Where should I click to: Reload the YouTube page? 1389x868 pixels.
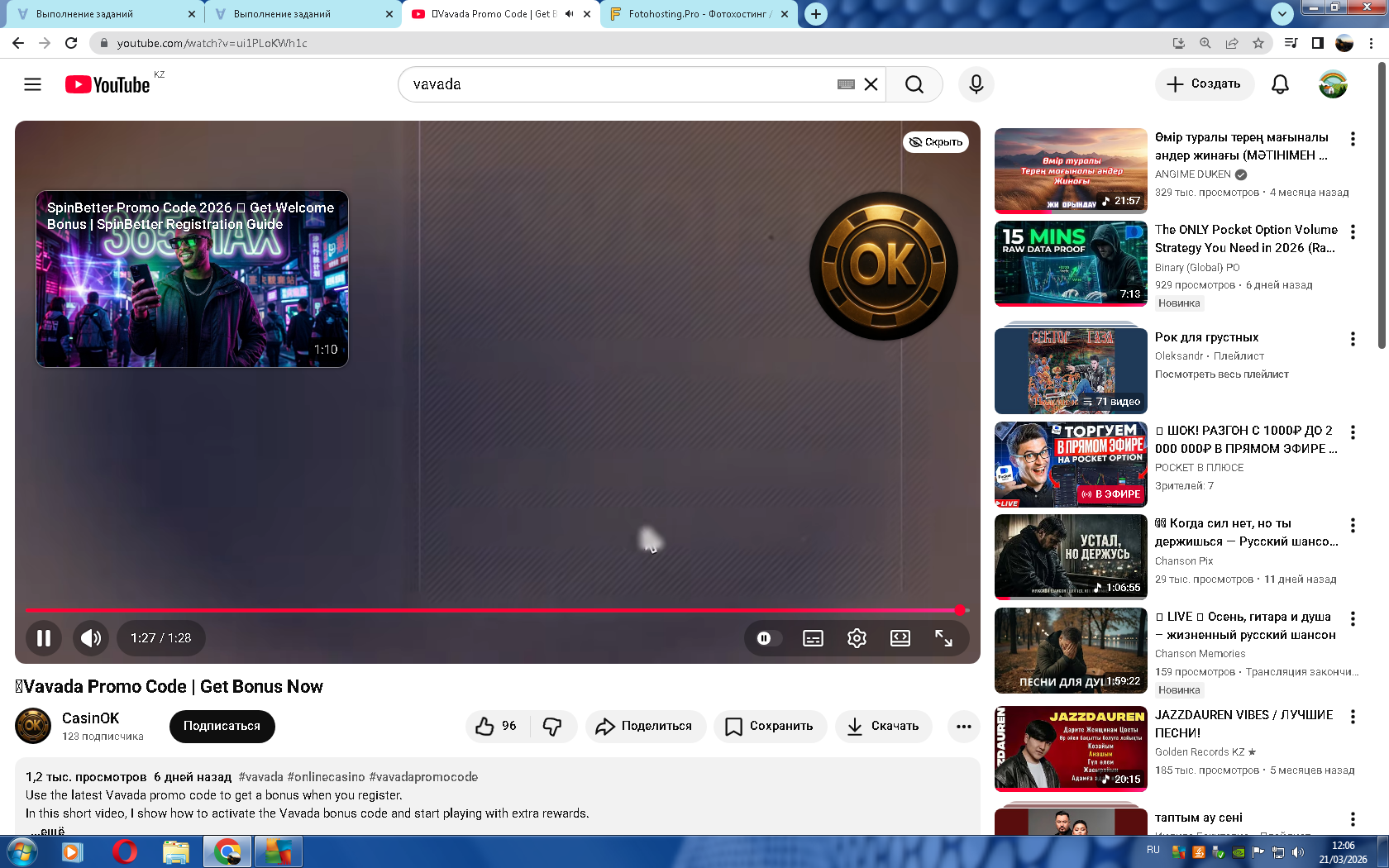[71, 43]
